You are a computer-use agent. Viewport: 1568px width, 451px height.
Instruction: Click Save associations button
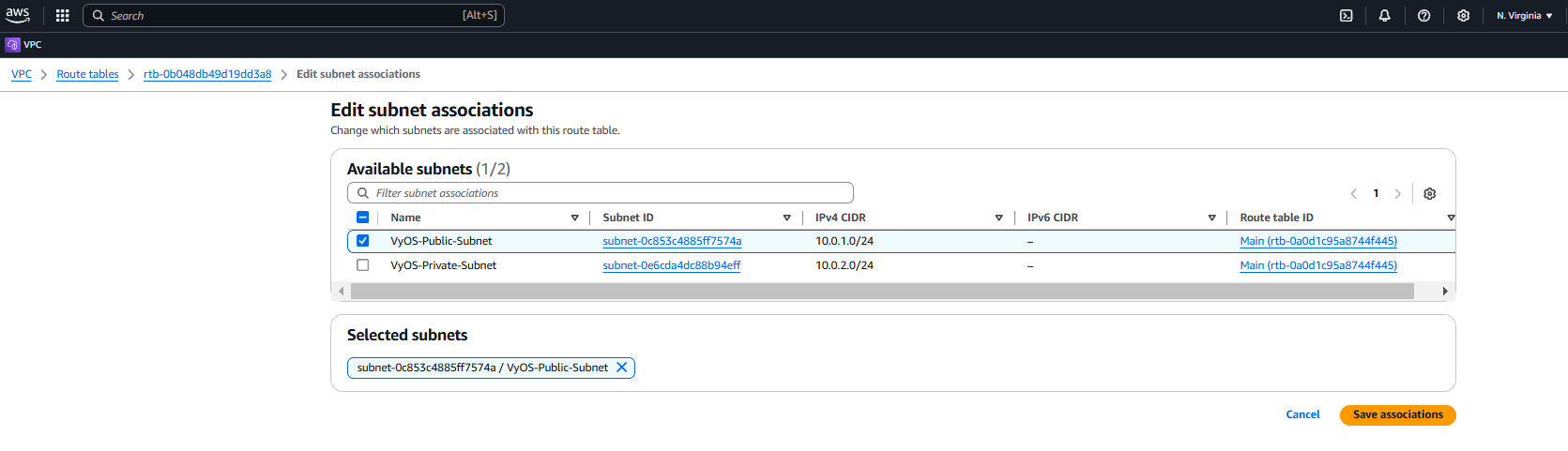point(1397,414)
